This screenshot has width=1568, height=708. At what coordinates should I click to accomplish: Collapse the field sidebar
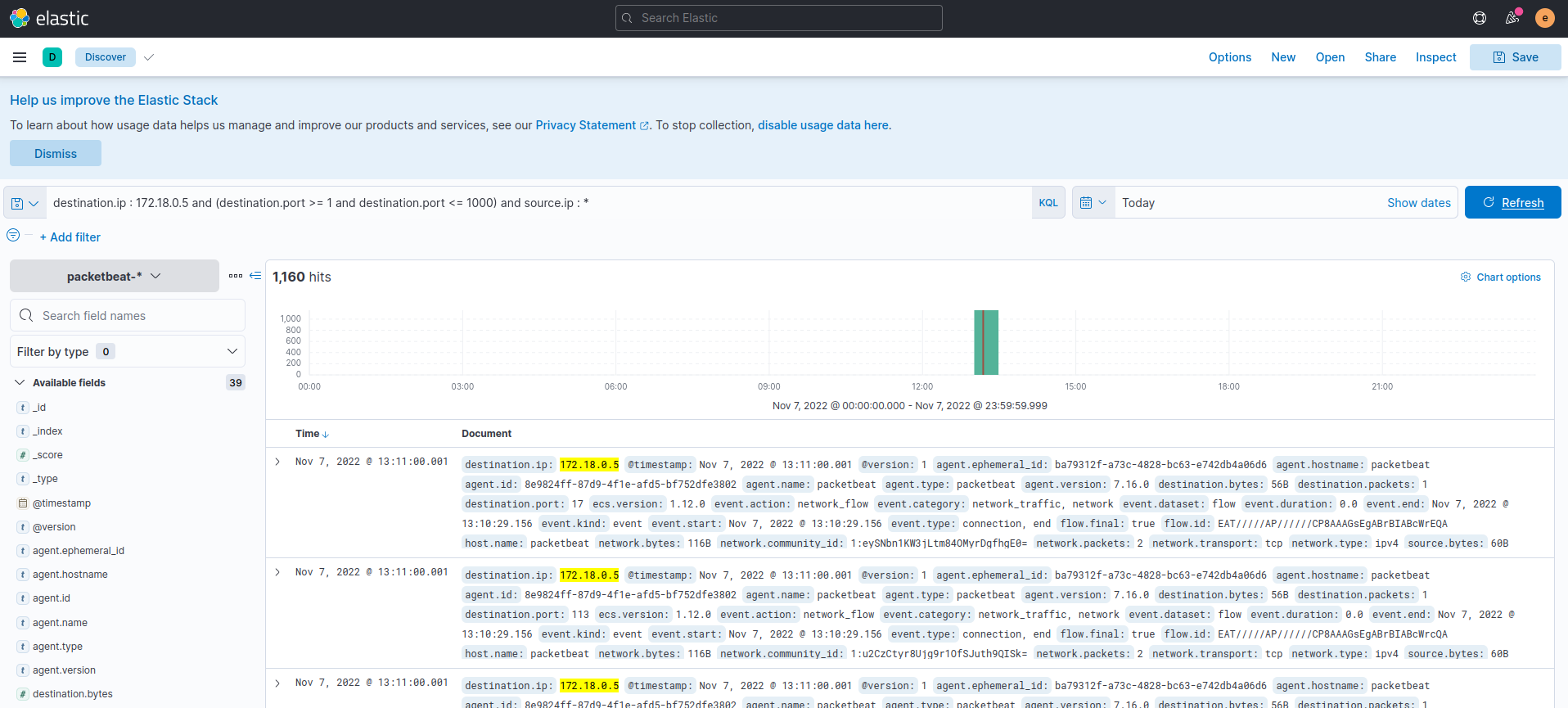[255, 276]
